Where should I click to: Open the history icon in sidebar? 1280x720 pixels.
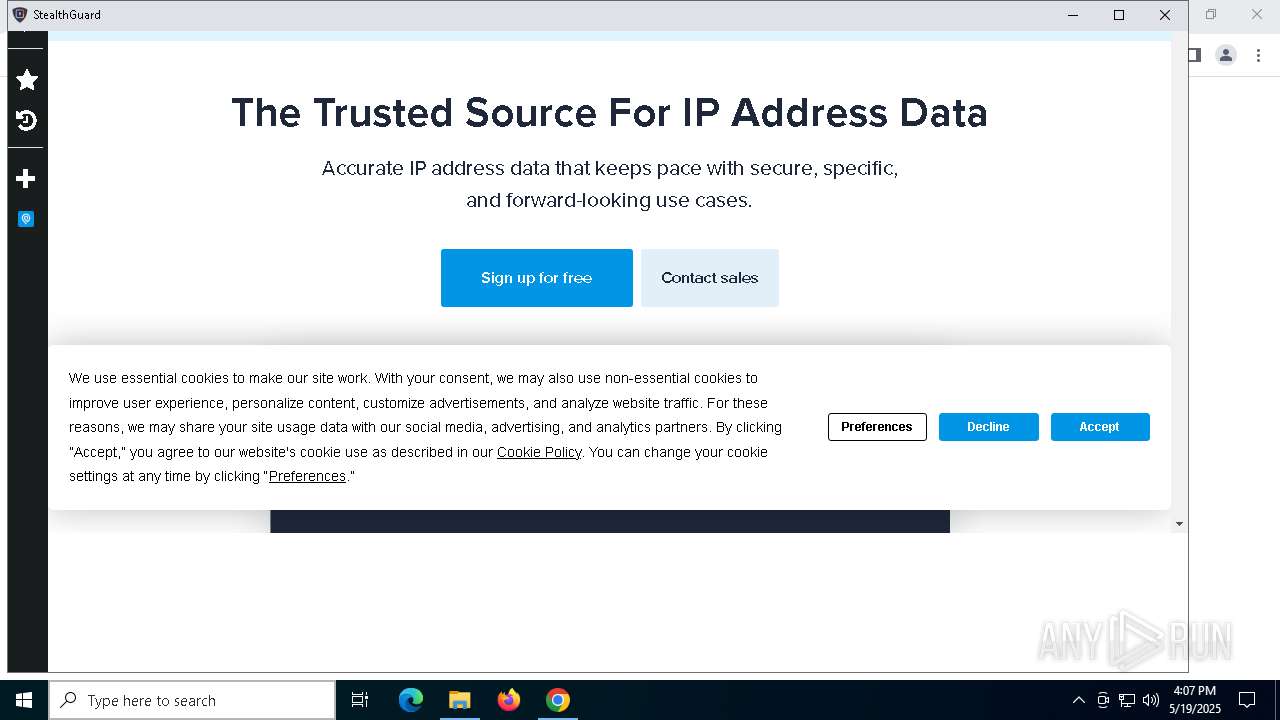(27, 121)
